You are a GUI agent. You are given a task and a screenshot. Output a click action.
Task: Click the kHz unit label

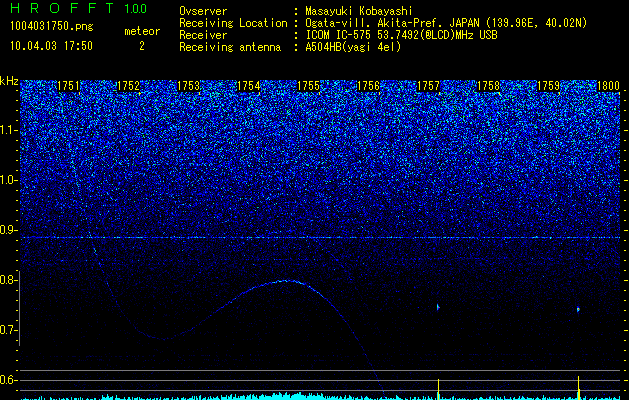(x=9, y=81)
